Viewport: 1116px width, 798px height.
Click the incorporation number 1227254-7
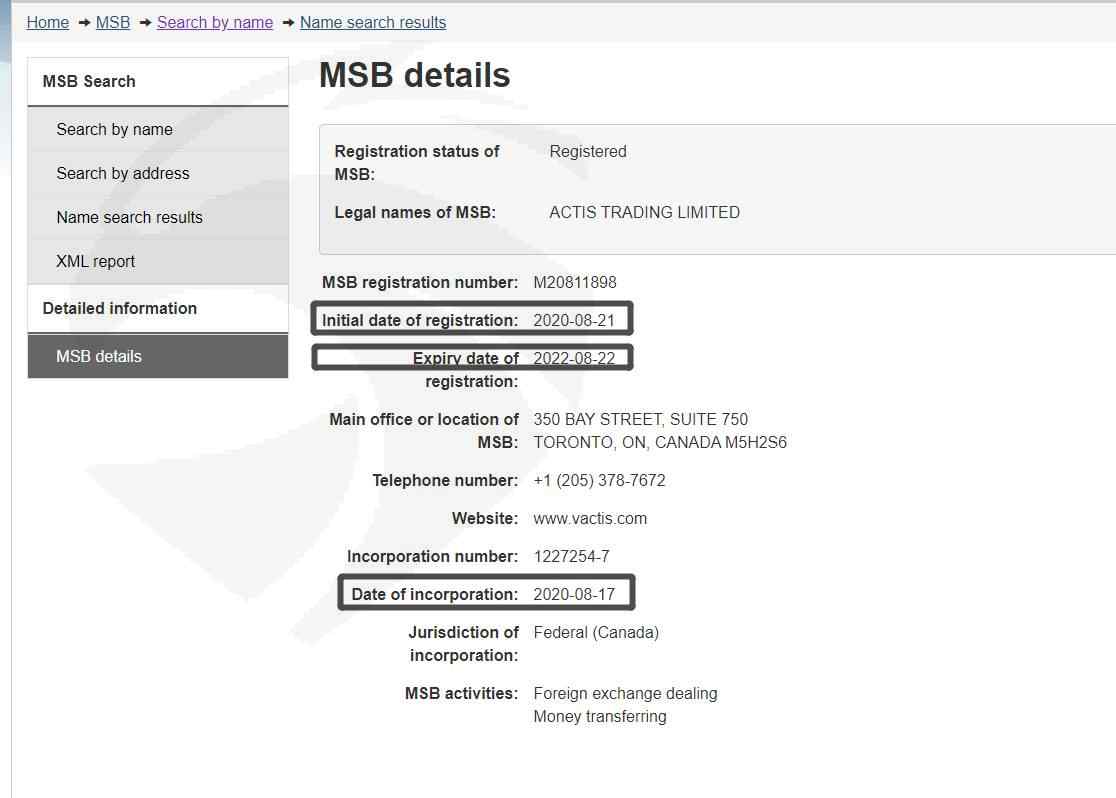572,557
